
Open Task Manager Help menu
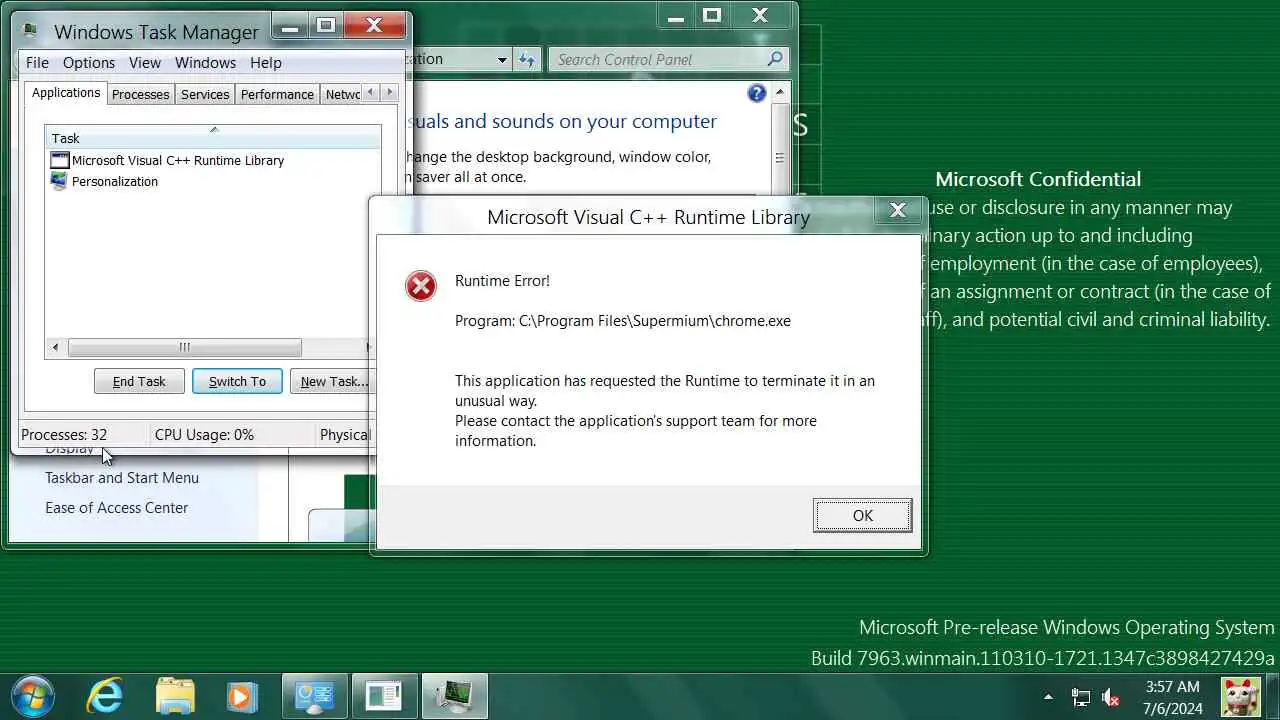coord(266,62)
